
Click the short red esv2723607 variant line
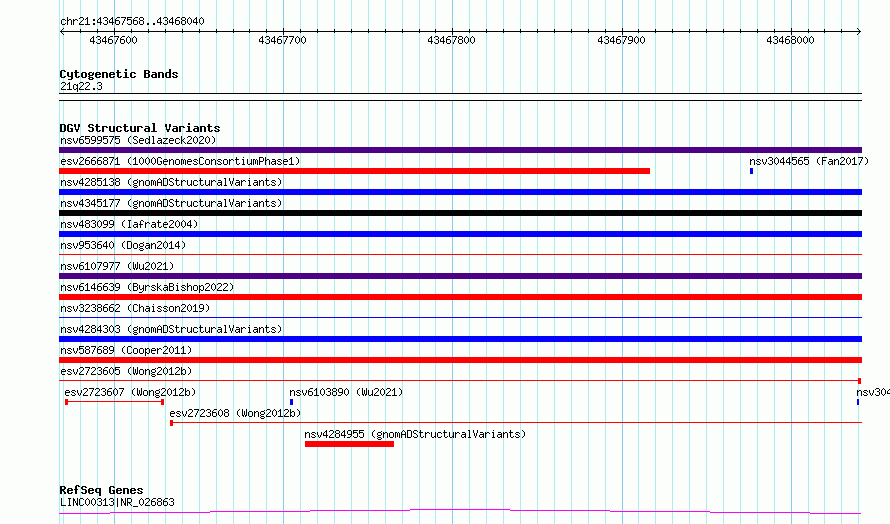tap(115, 402)
